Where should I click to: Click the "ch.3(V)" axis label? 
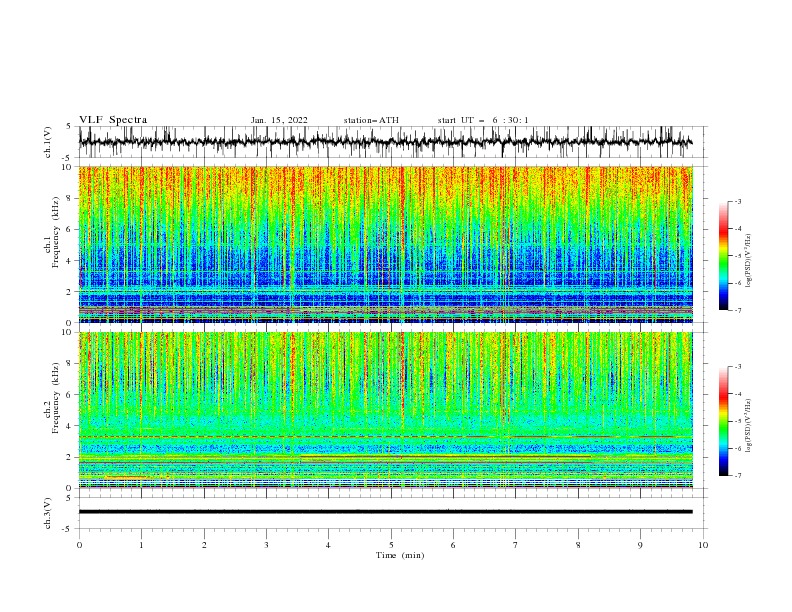point(48,513)
